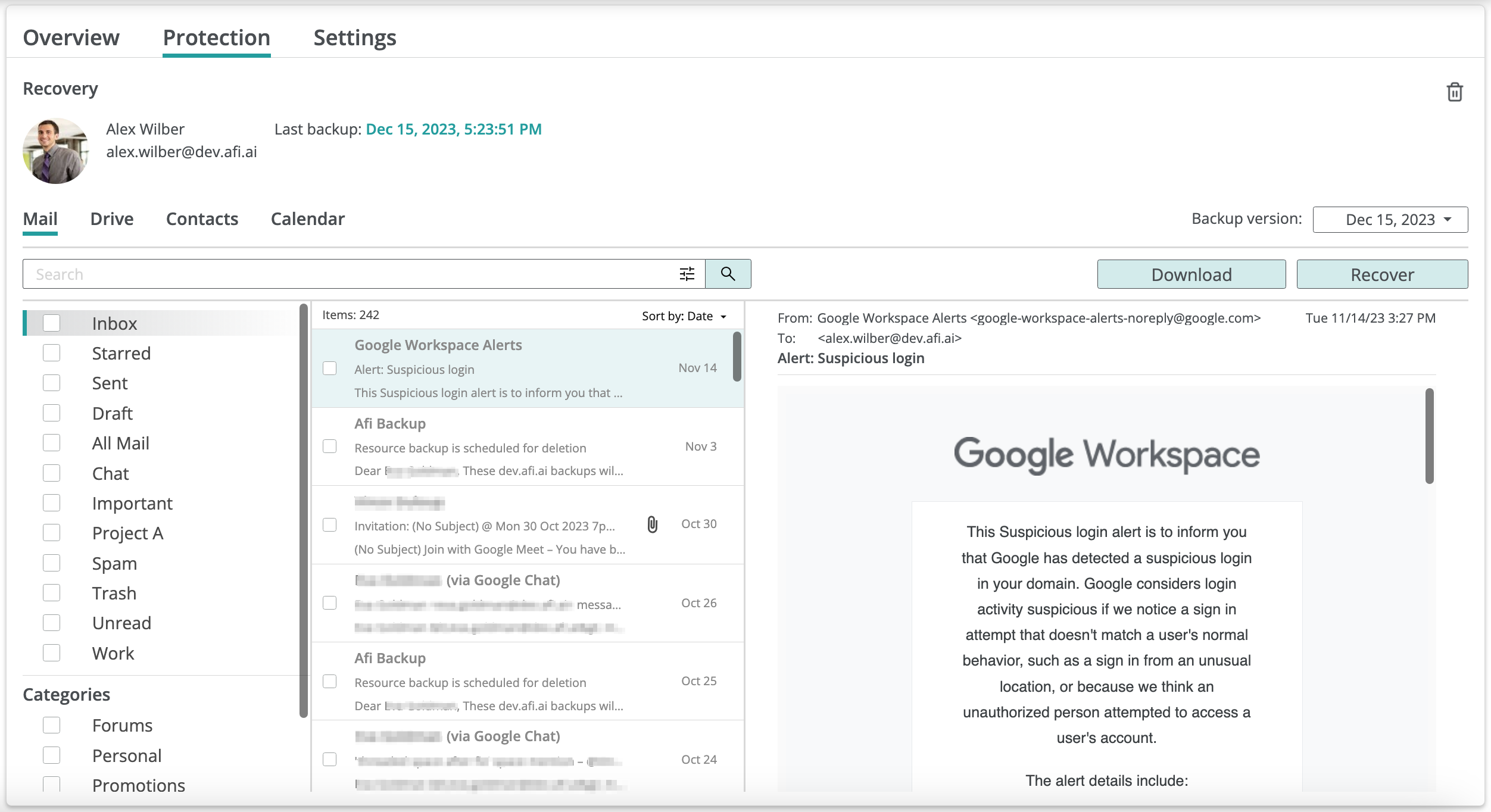This screenshot has height=812, width=1491.
Task: Check the Spam folder checkbox
Action: click(52, 563)
